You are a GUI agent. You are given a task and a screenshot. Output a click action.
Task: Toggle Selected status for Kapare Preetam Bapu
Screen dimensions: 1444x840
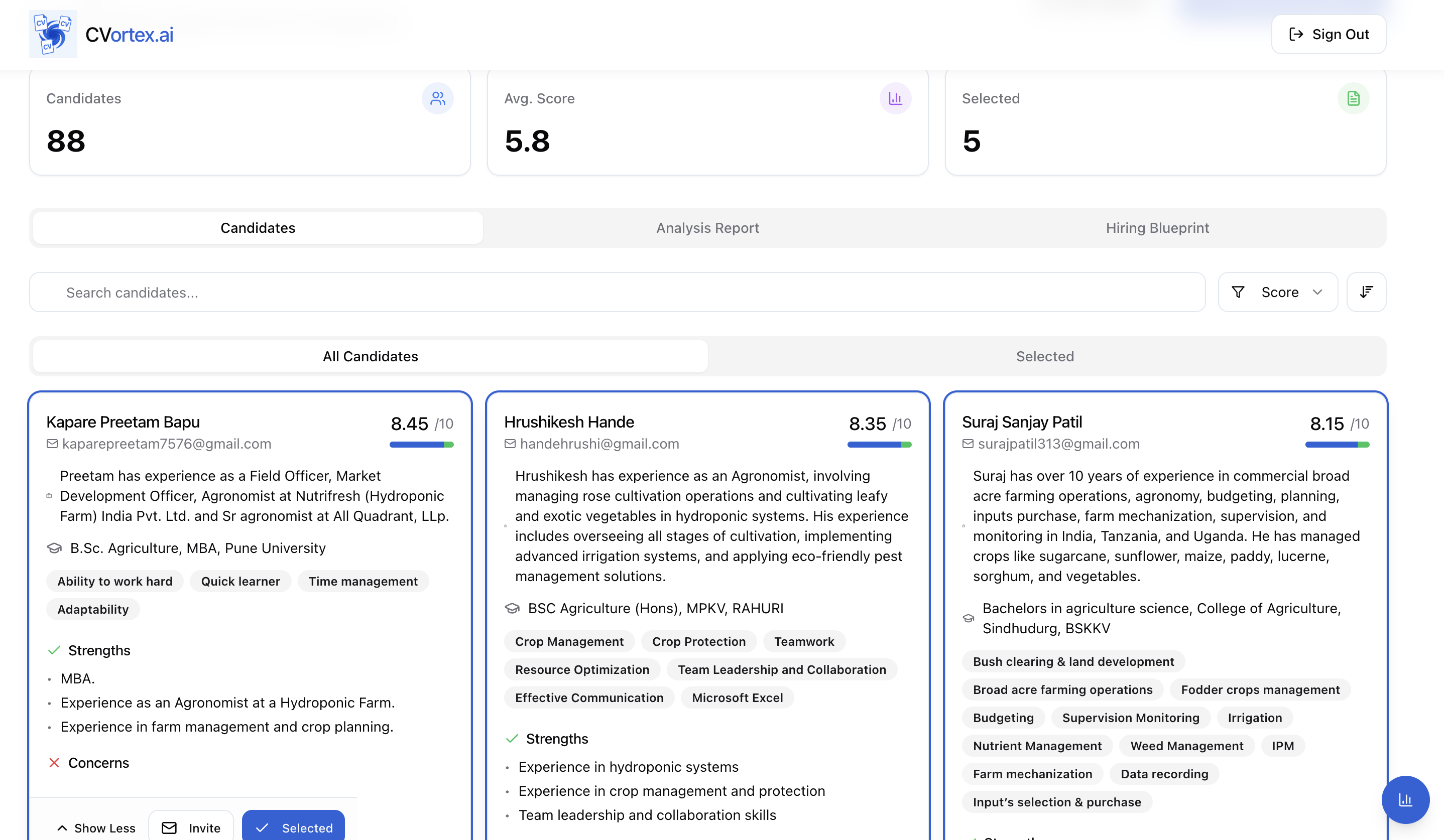(293, 827)
